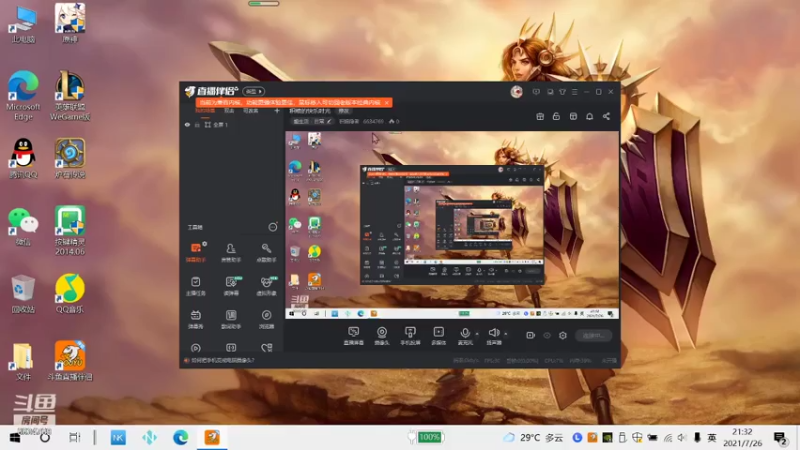Image resolution: width=800 pixels, height=450 pixels.
Task: Open the song request microphone tool
Action: (x=266, y=248)
